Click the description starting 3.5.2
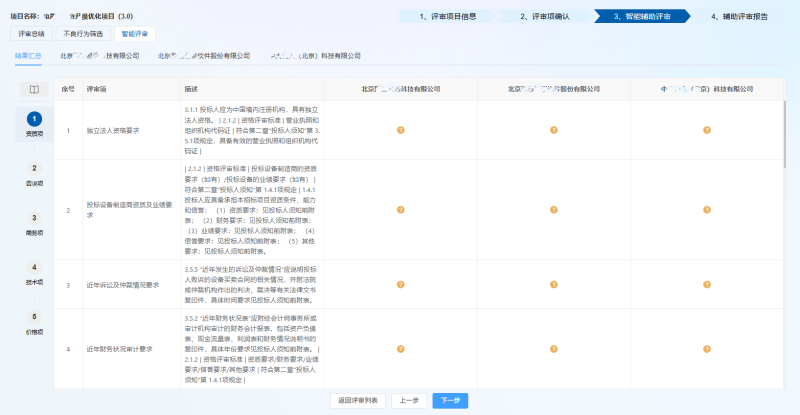 coord(252,349)
